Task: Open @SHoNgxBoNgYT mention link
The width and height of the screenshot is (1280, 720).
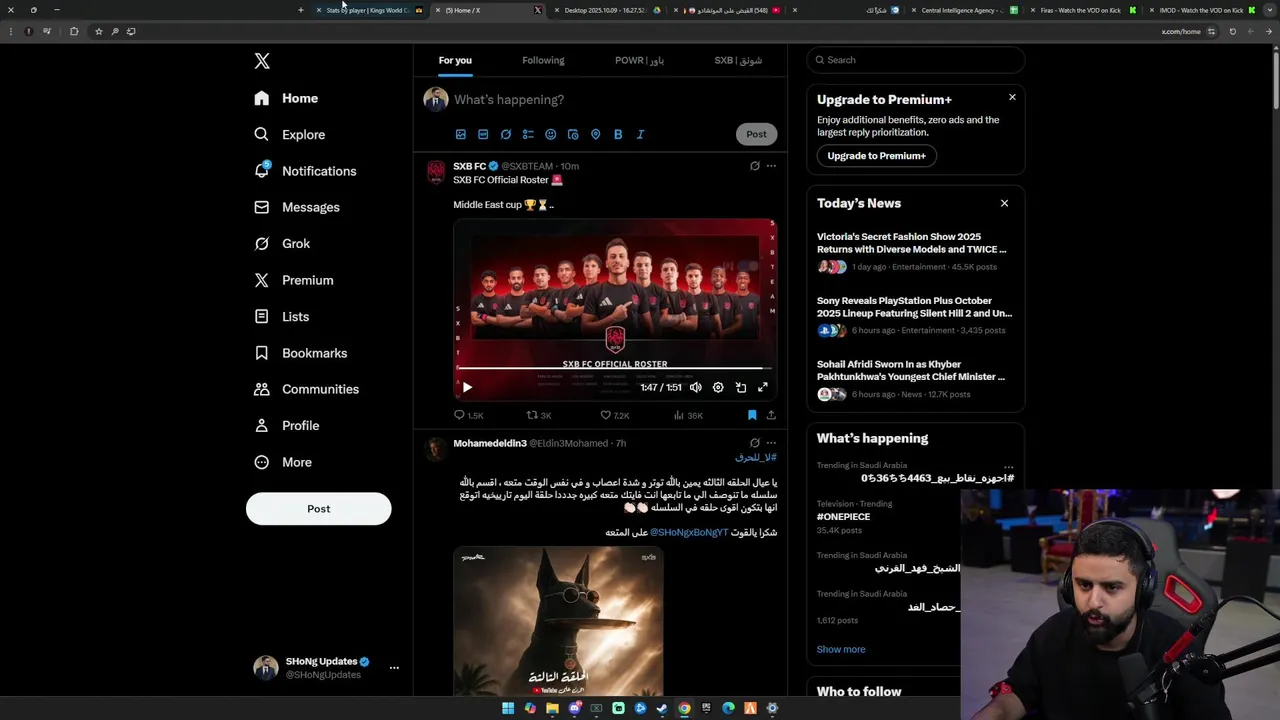Action: [x=689, y=533]
